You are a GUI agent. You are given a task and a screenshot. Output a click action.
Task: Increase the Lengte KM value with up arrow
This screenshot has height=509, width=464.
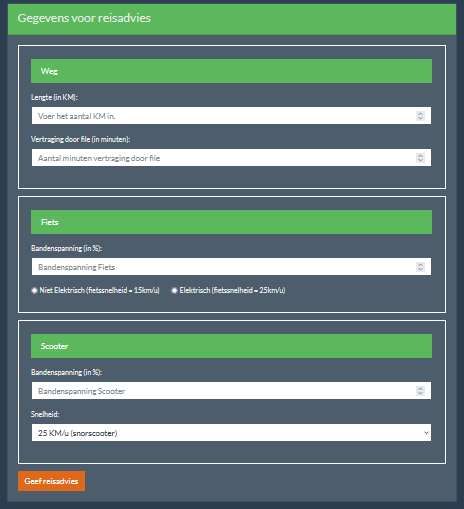tap(420, 113)
